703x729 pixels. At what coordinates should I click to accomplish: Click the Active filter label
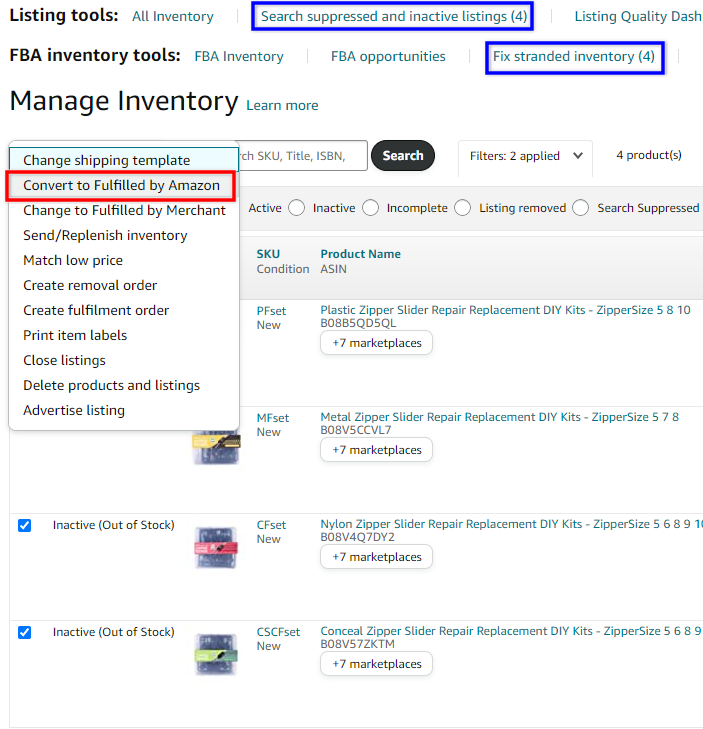pyautogui.click(x=265, y=208)
